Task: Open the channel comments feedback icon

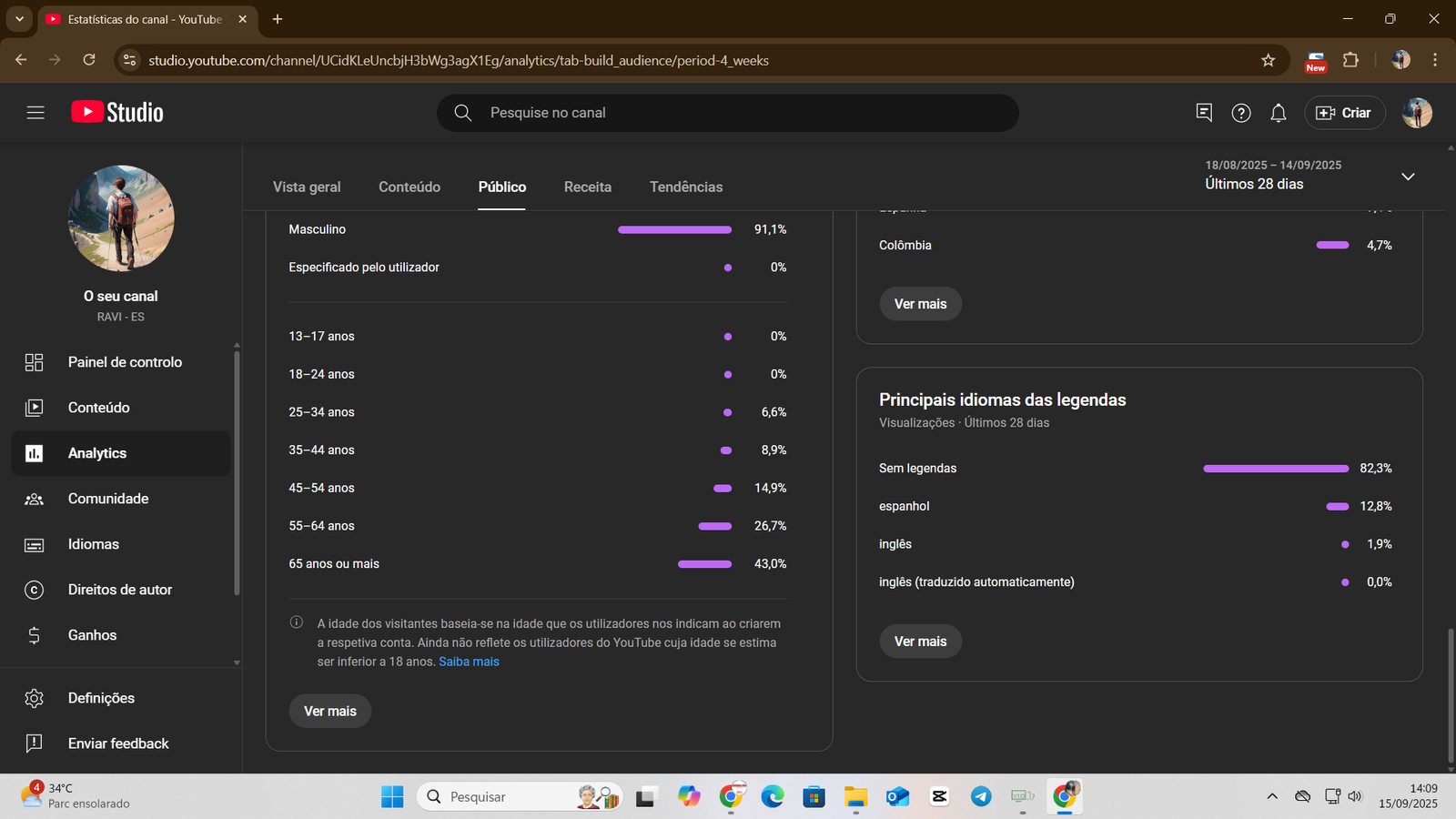Action: click(1203, 113)
